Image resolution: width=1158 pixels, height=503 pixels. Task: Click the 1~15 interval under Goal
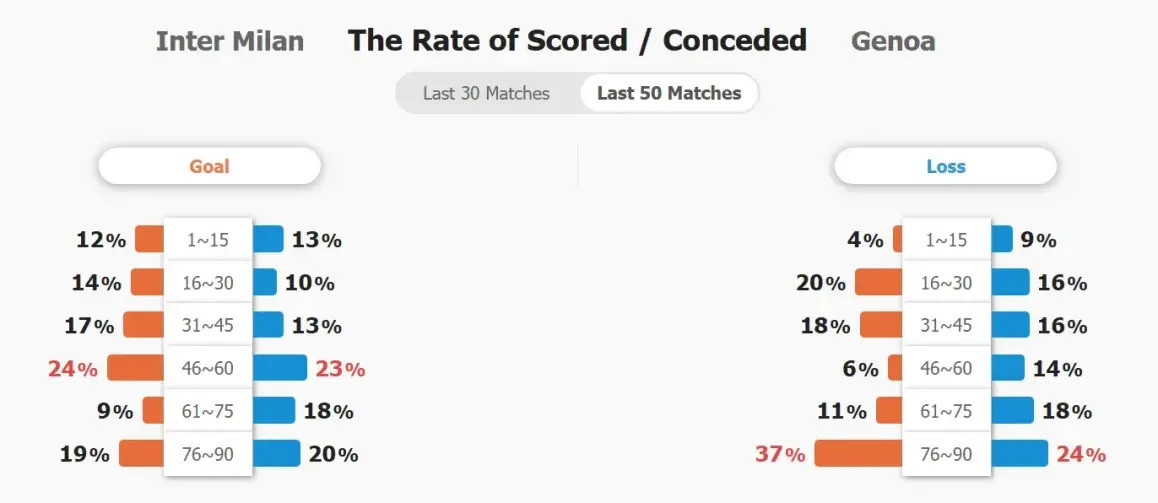pyautogui.click(x=208, y=239)
